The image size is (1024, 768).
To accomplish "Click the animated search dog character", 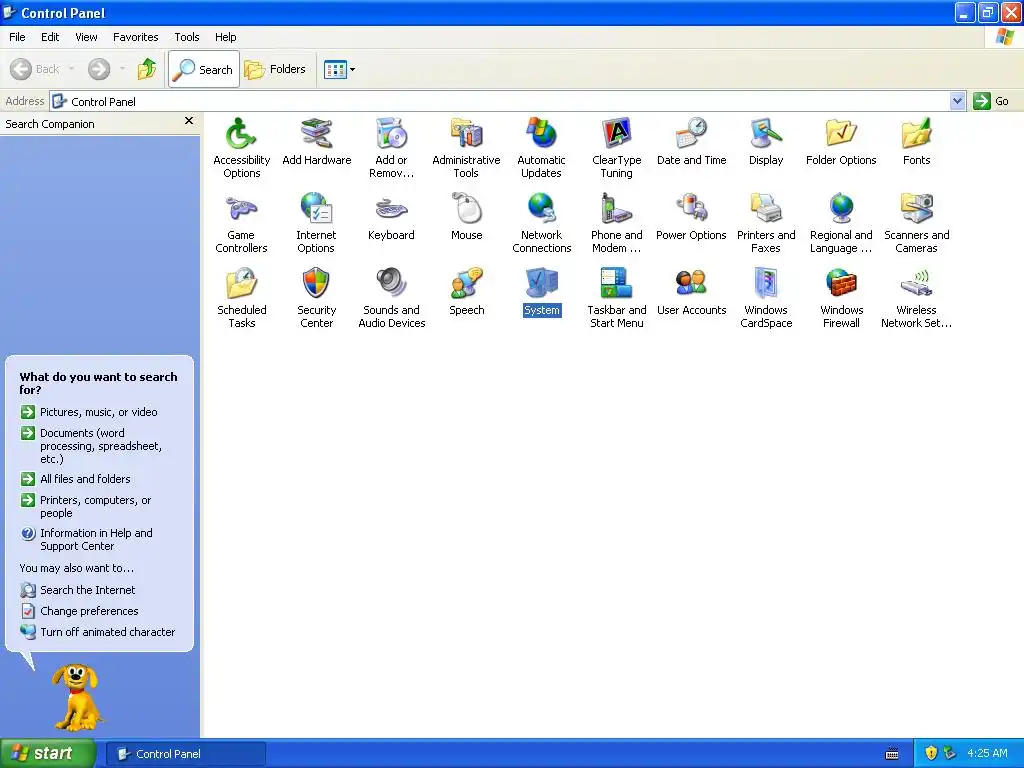I will point(77,697).
